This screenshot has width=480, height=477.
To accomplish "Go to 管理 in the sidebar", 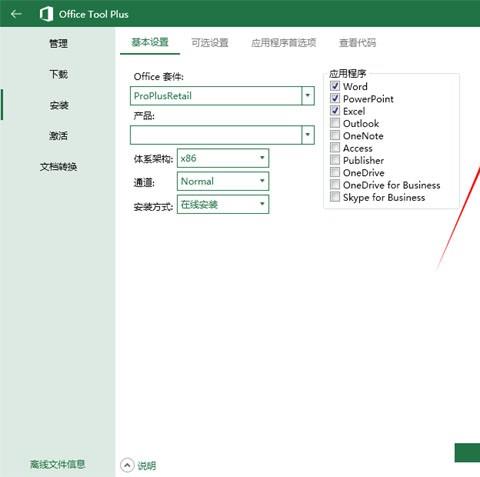I will point(59,43).
